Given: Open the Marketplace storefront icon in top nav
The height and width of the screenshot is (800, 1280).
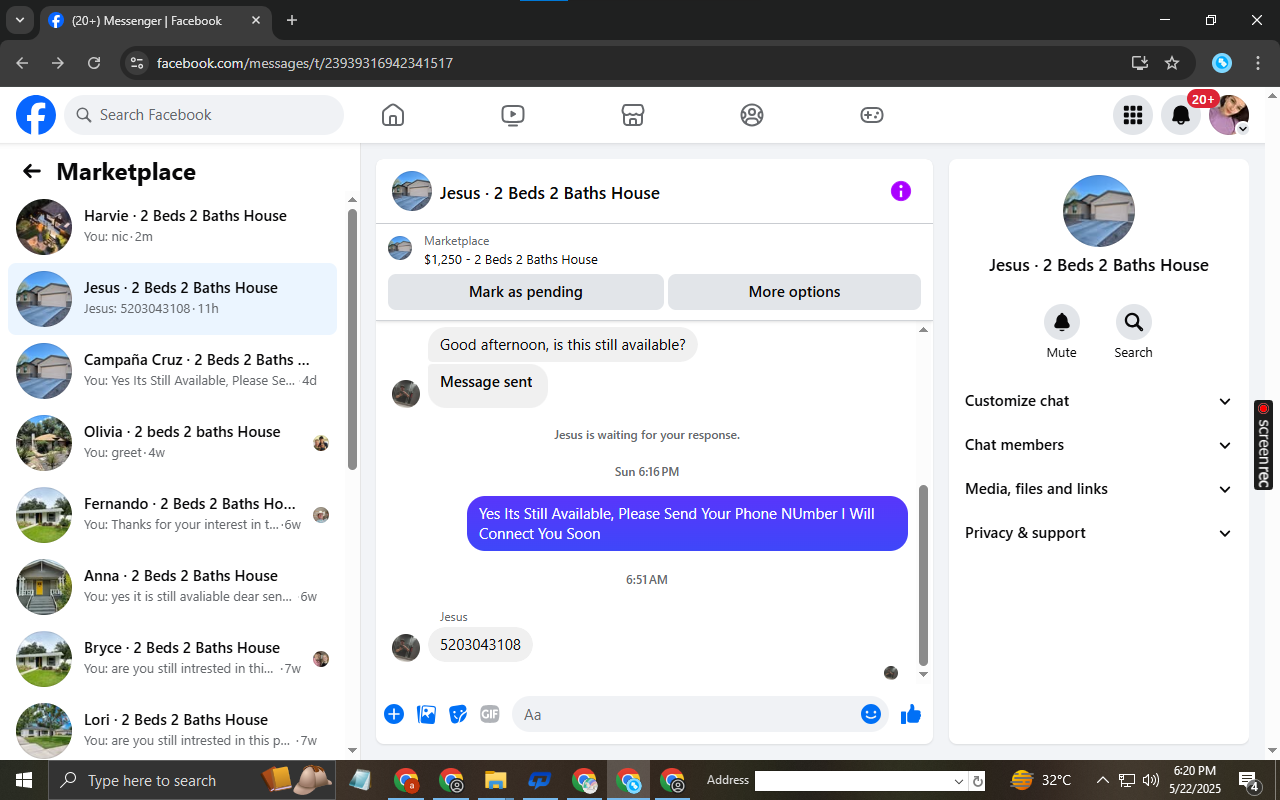Looking at the screenshot, I should pos(632,115).
